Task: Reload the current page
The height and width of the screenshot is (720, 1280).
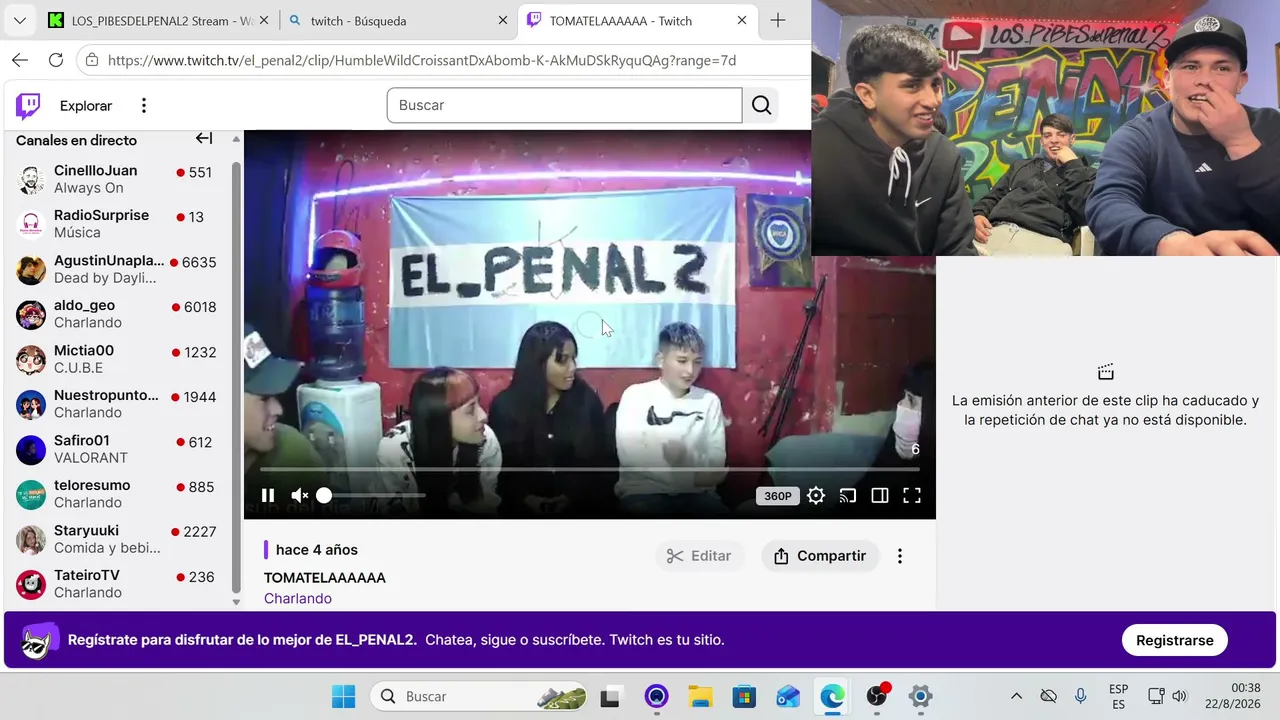Action: coord(56,60)
